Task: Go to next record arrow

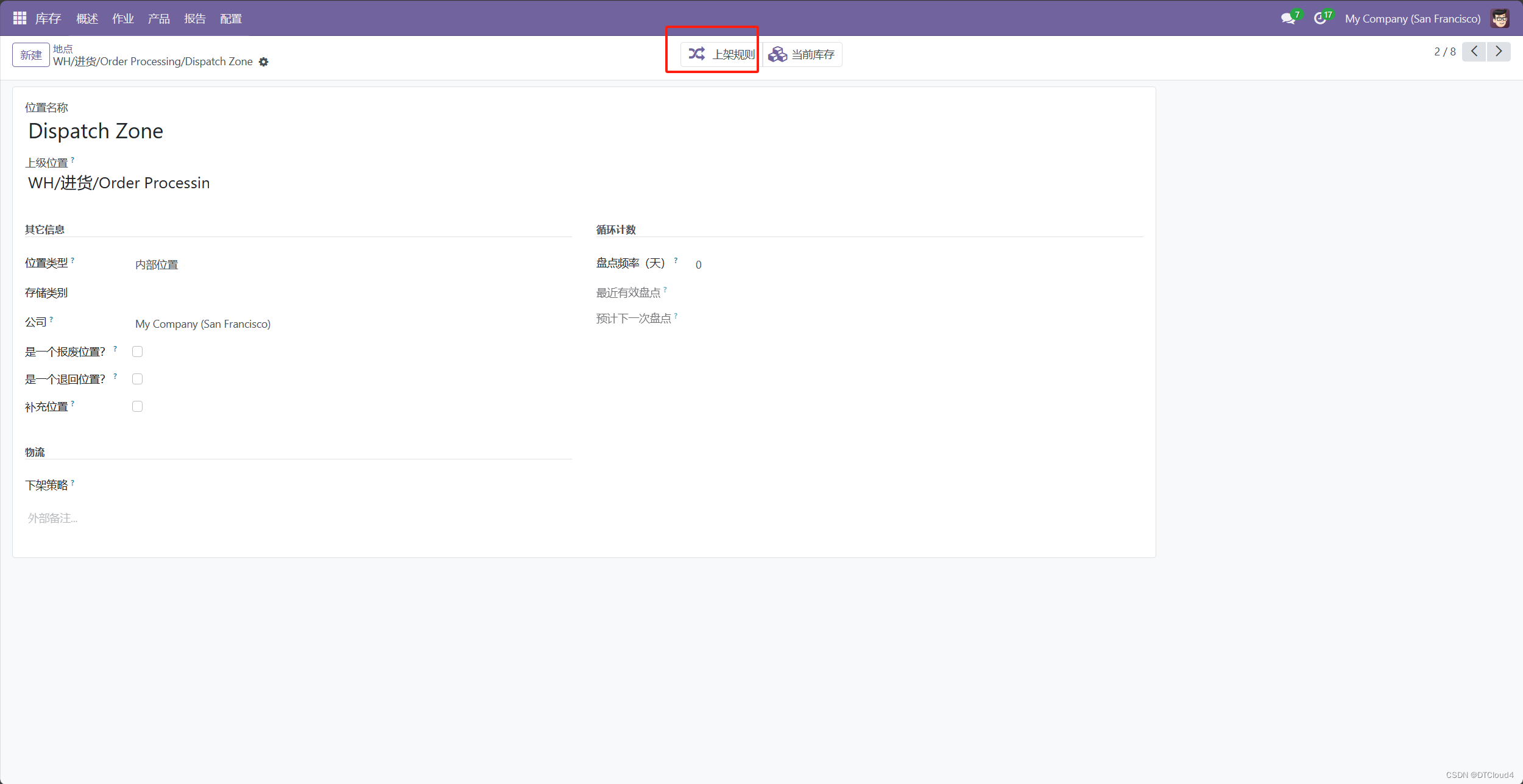Action: click(x=1499, y=52)
